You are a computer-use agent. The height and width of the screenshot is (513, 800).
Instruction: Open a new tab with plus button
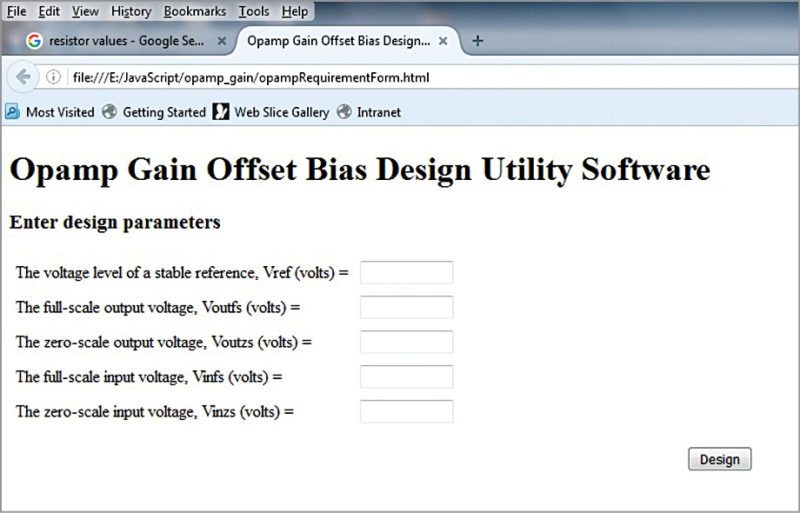[478, 41]
